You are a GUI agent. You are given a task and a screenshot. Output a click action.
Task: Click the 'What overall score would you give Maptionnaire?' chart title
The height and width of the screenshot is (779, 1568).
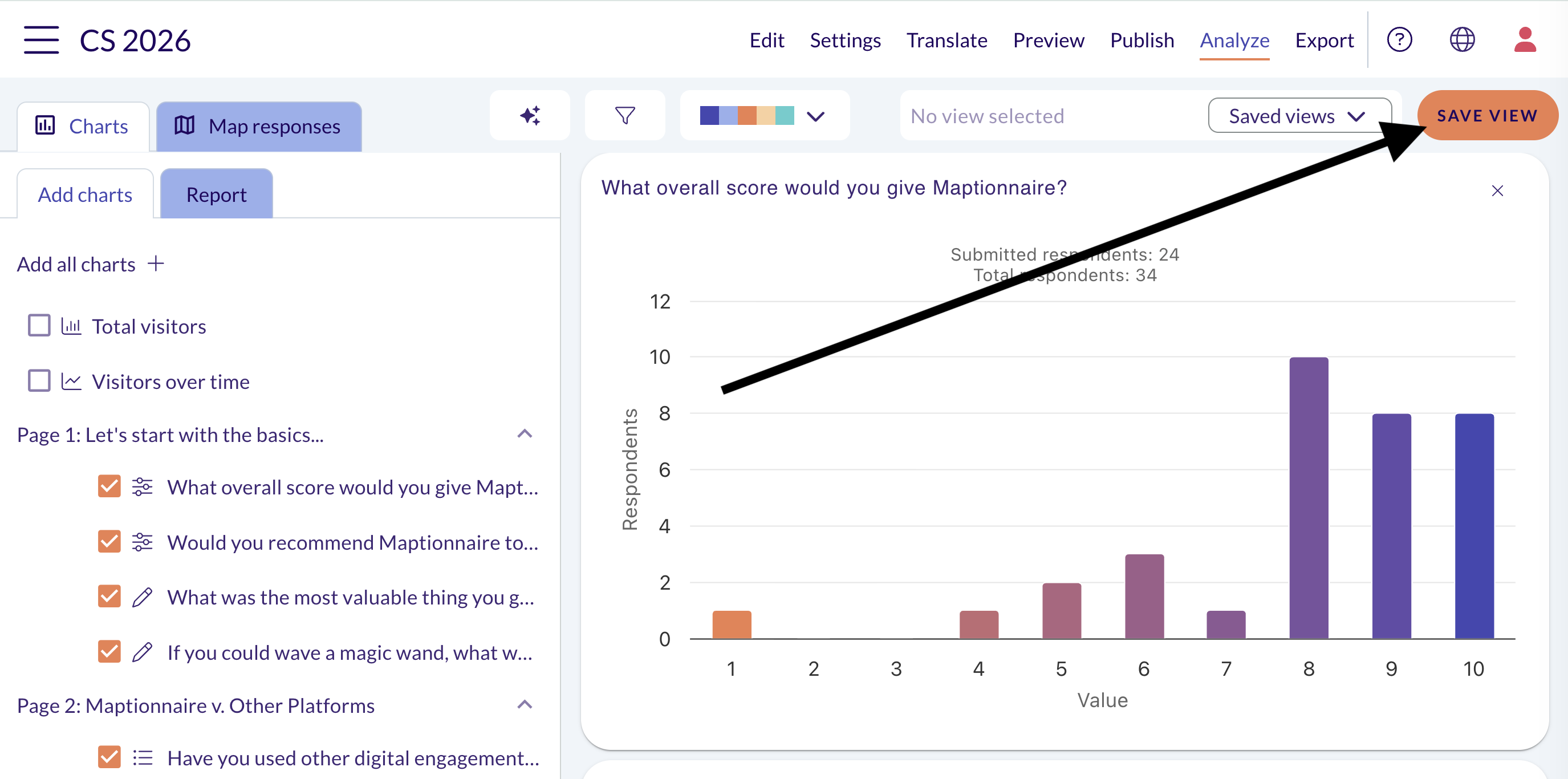pos(834,188)
